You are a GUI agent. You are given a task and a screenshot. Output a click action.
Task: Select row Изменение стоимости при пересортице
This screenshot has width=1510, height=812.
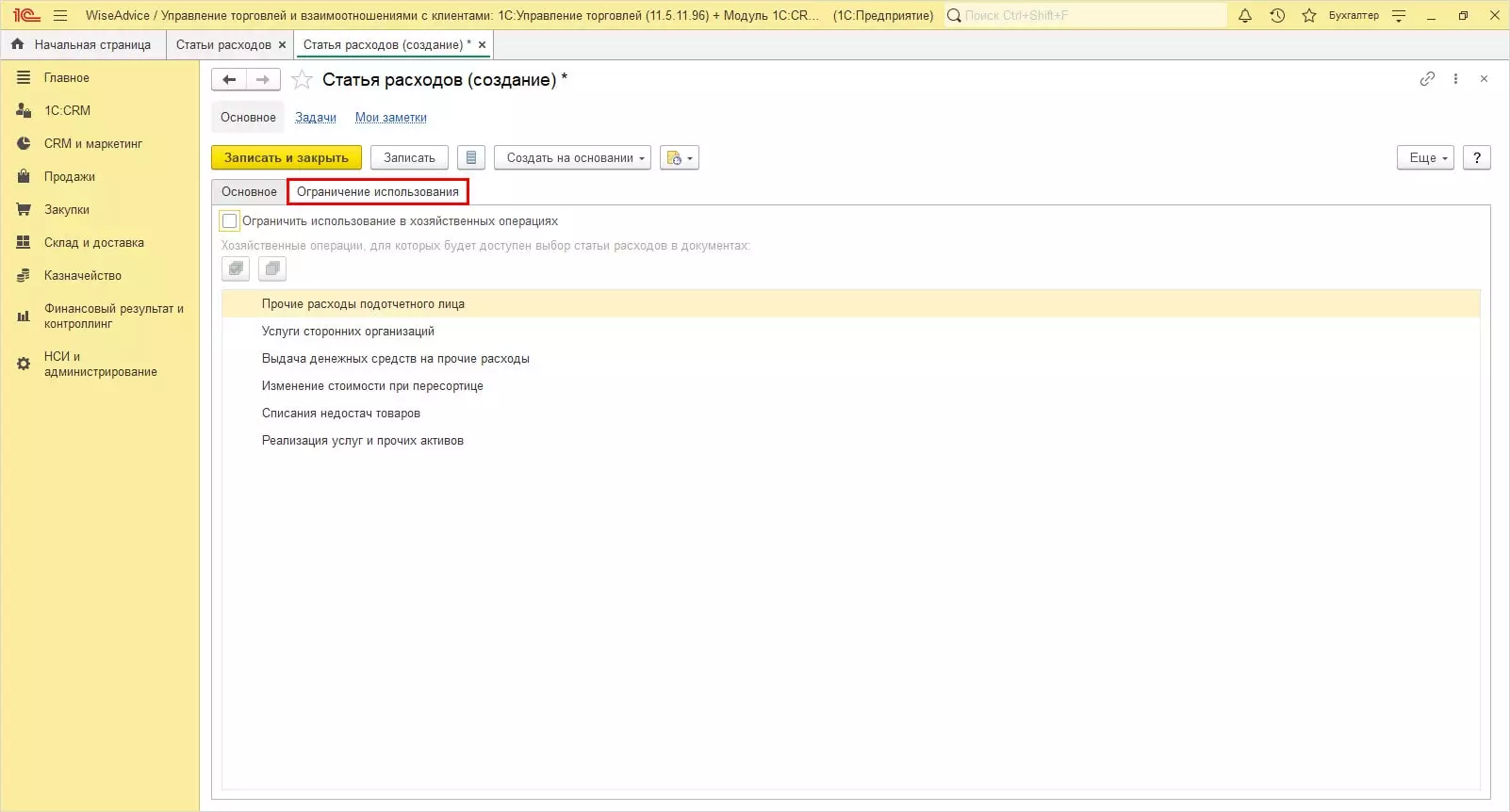click(x=851, y=385)
